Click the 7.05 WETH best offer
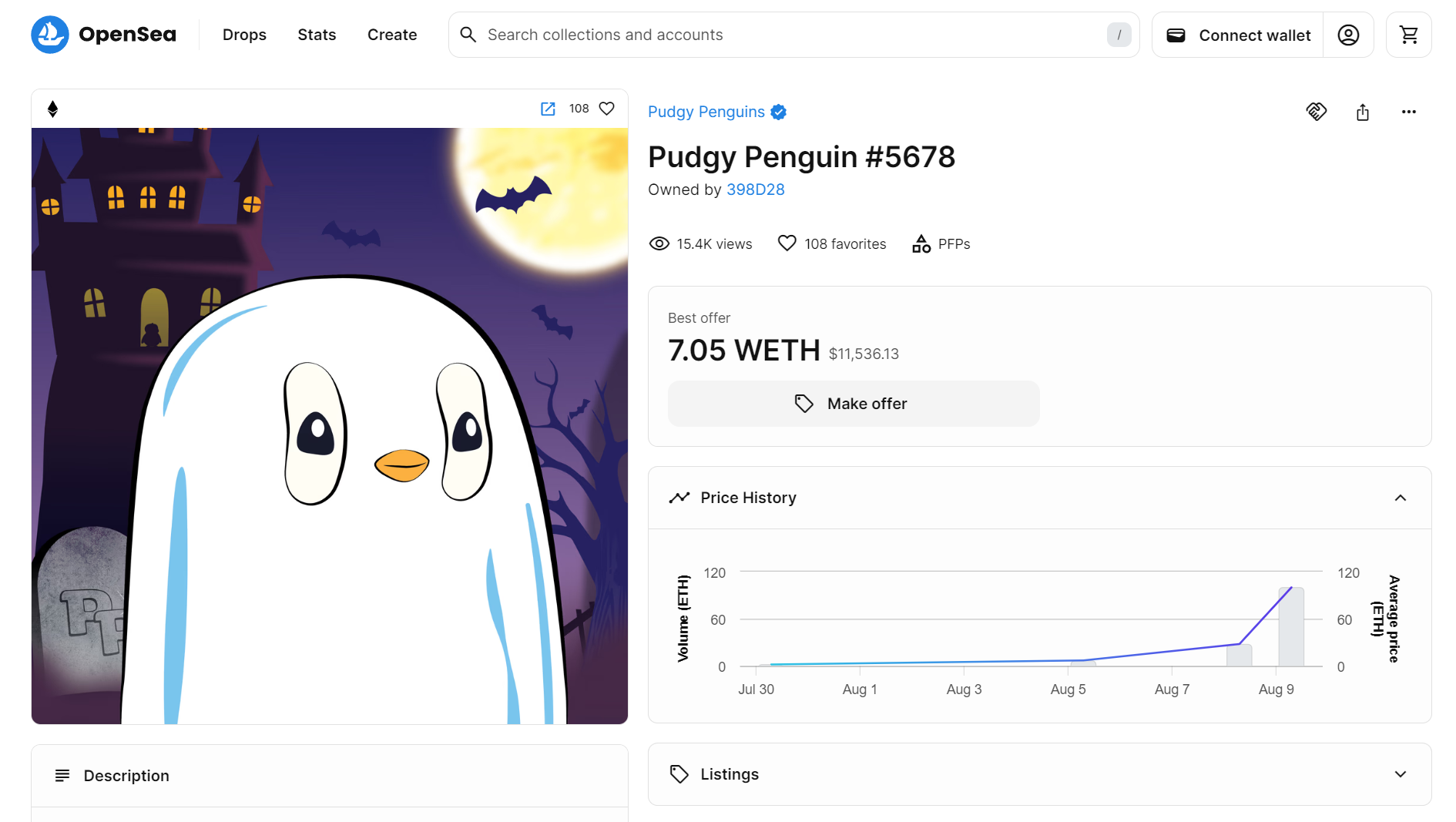This screenshot has height=822, width=1456. pos(744,351)
